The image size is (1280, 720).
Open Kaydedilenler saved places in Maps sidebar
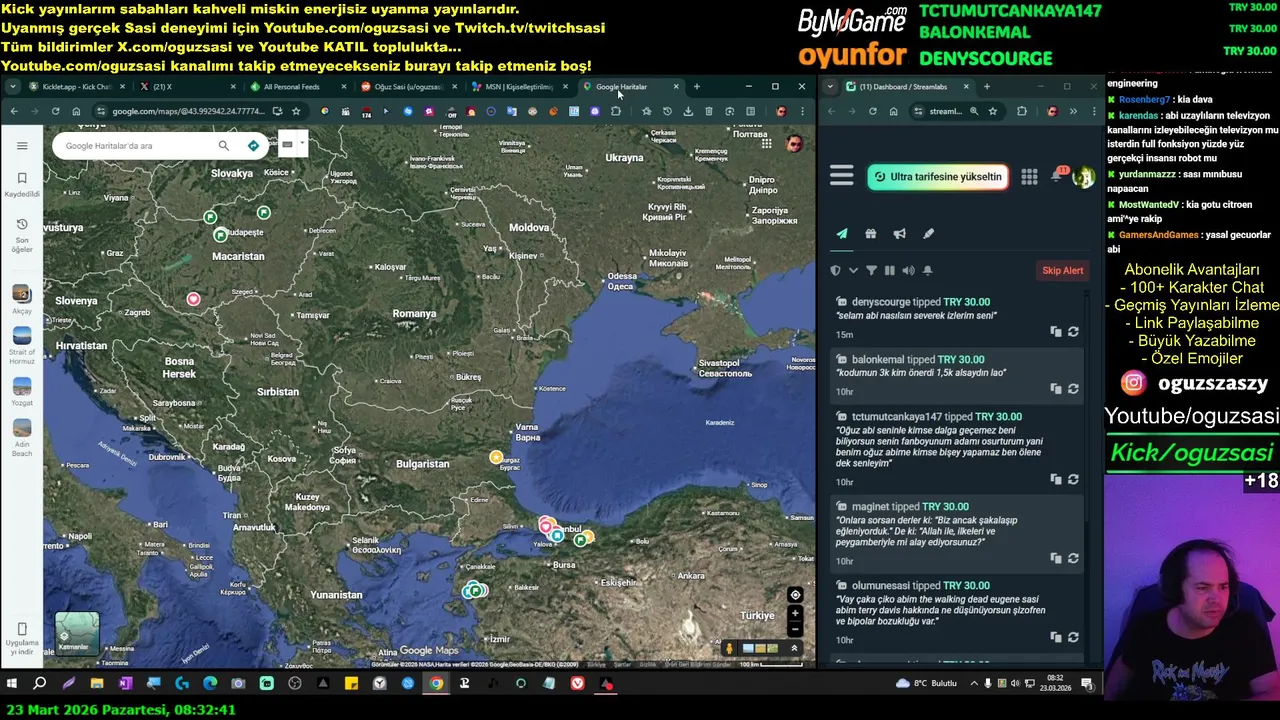[22, 184]
